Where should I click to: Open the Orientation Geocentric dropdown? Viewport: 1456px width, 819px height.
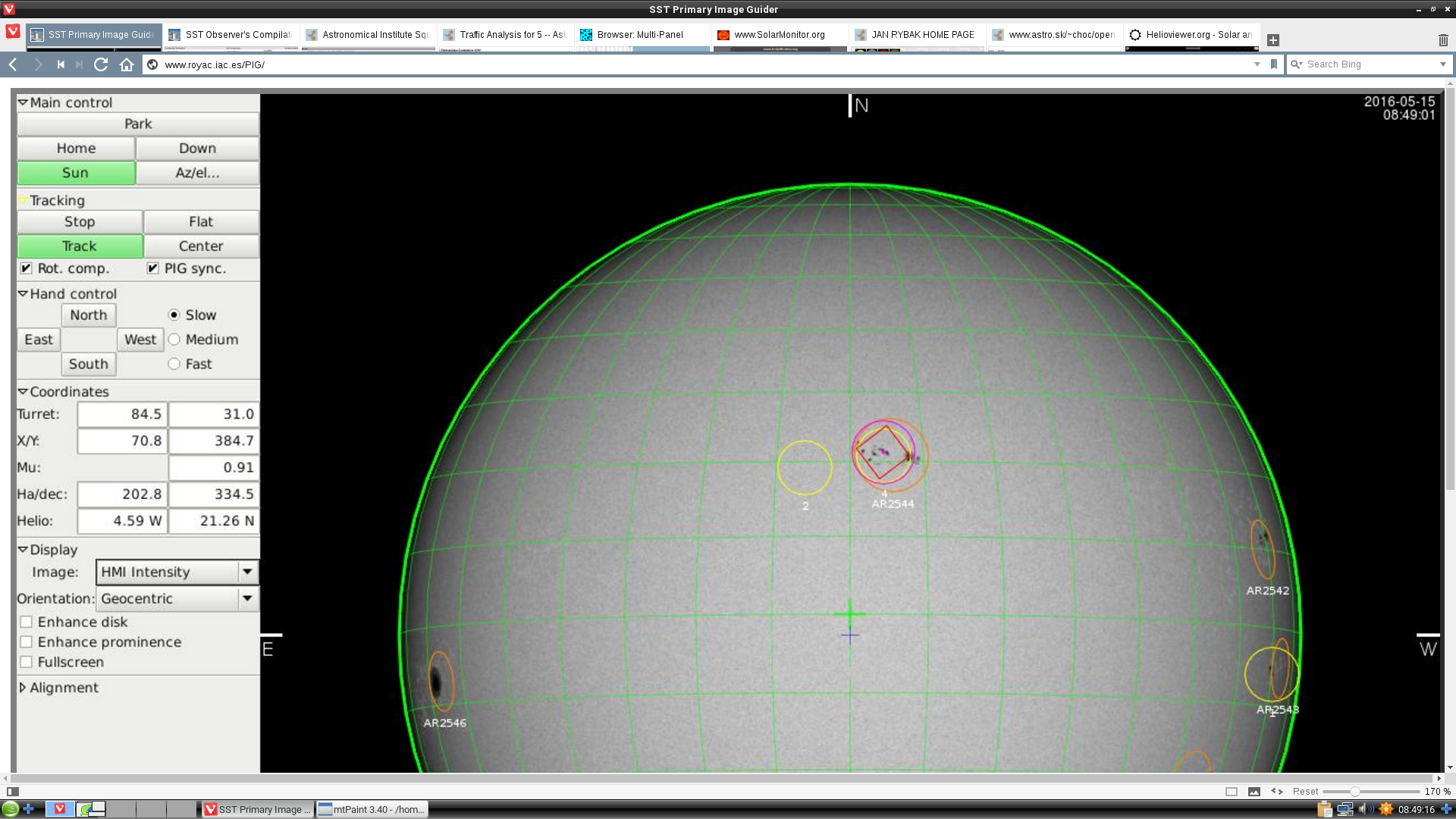pos(177,599)
